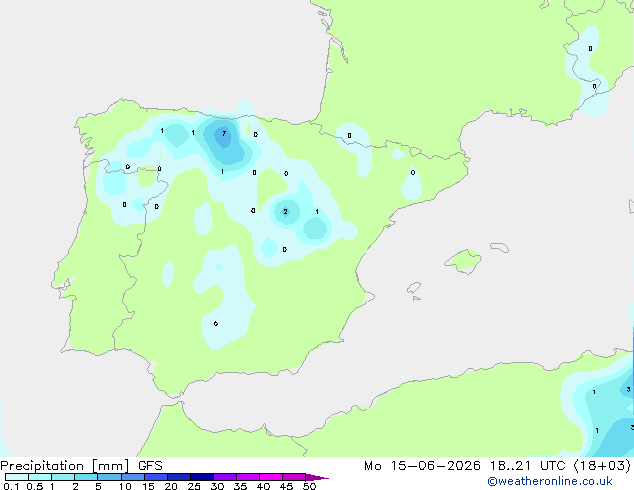Choose the 20–25 mm dark blue swatch
The width and height of the screenshot is (634, 490).
(x=178, y=477)
